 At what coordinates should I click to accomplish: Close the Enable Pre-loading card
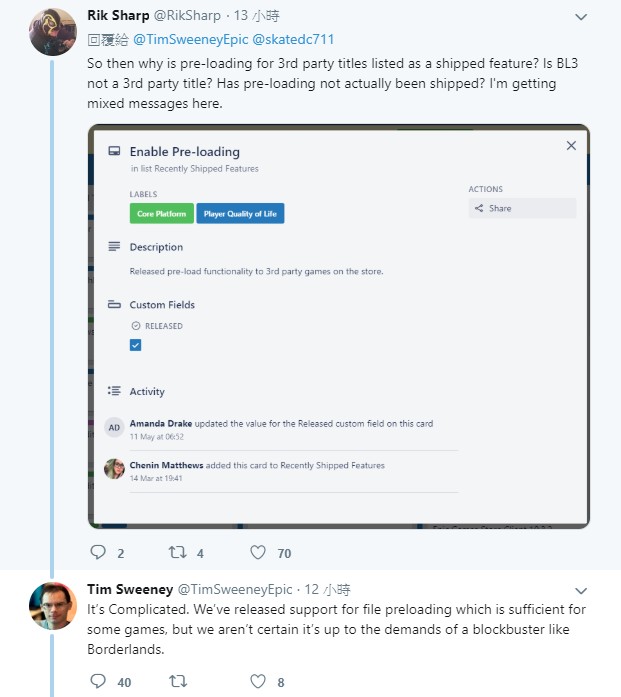571,145
